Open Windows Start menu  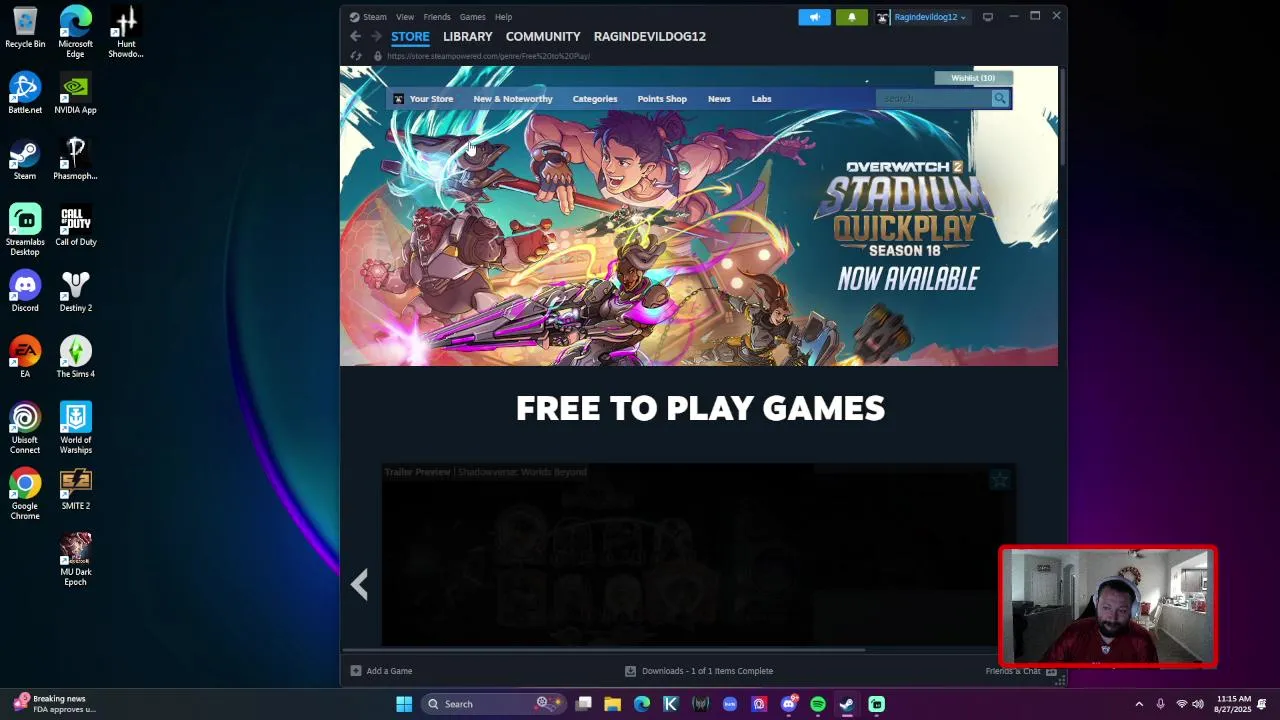pyautogui.click(x=404, y=704)
